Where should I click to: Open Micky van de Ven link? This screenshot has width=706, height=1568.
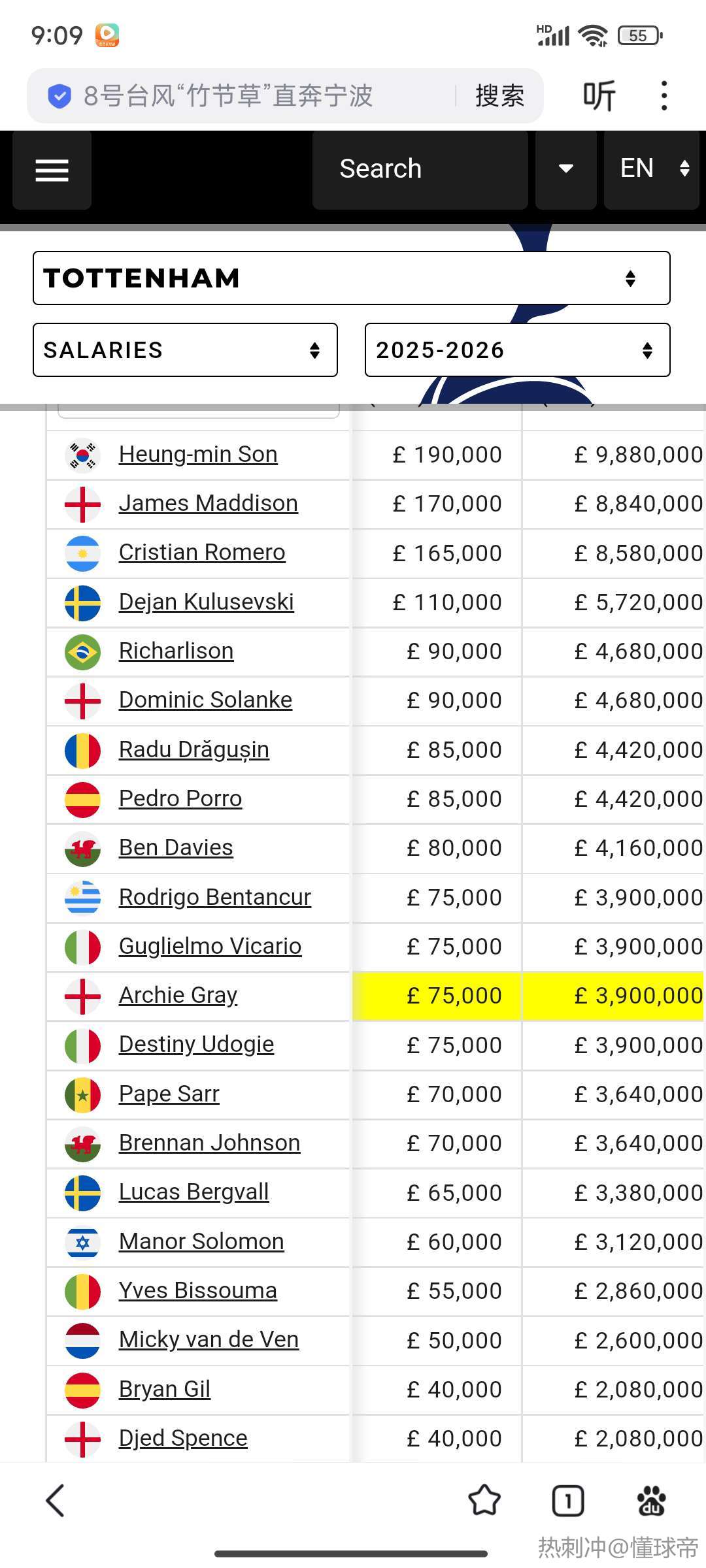tap(209, 1339)
